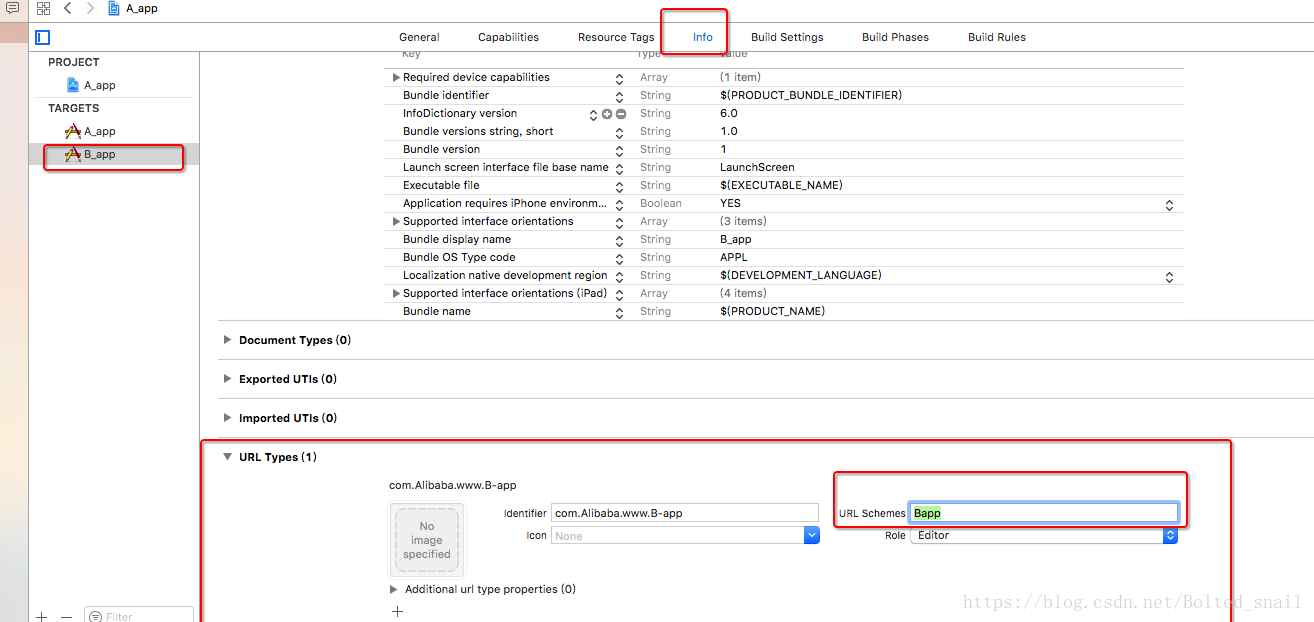Click the A_app file icon in the jump bar
Viewport: 1314px width, 622px height.
pyautogui.click(x=115, y=8)
